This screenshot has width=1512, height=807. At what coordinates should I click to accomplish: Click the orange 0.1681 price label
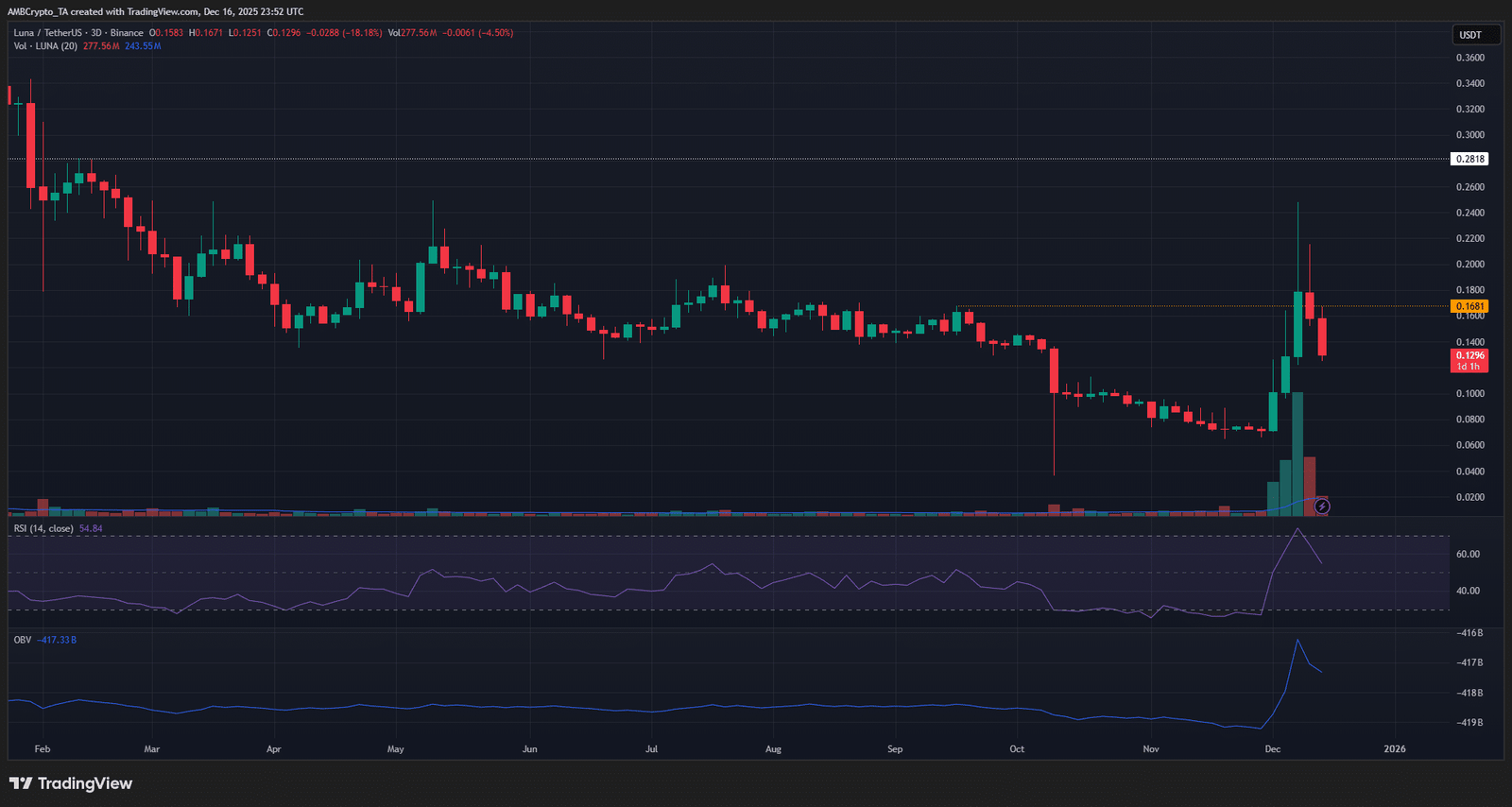pos(1469,306)
